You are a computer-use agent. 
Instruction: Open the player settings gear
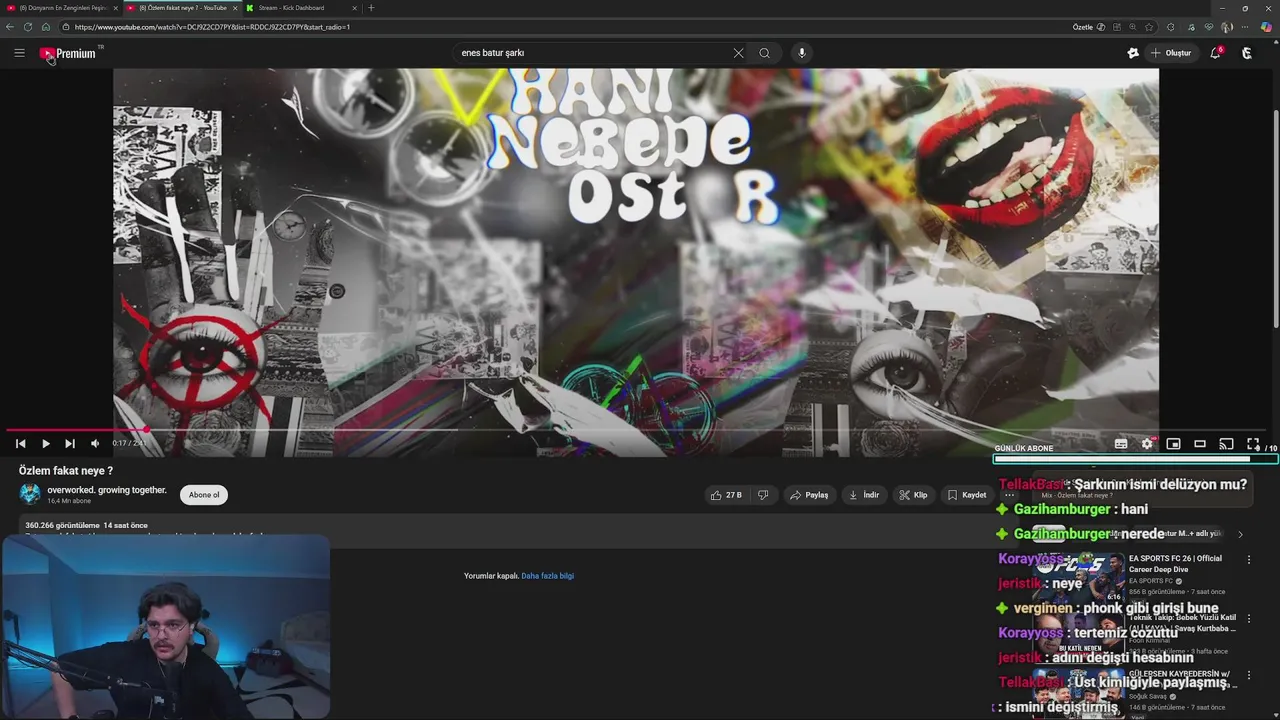(x=1147, y=444)
